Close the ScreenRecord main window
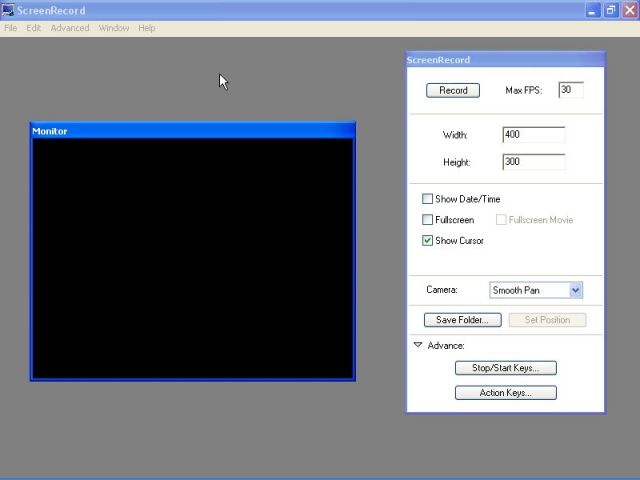Viewport: 640px width, 480px height. (630, 10)
